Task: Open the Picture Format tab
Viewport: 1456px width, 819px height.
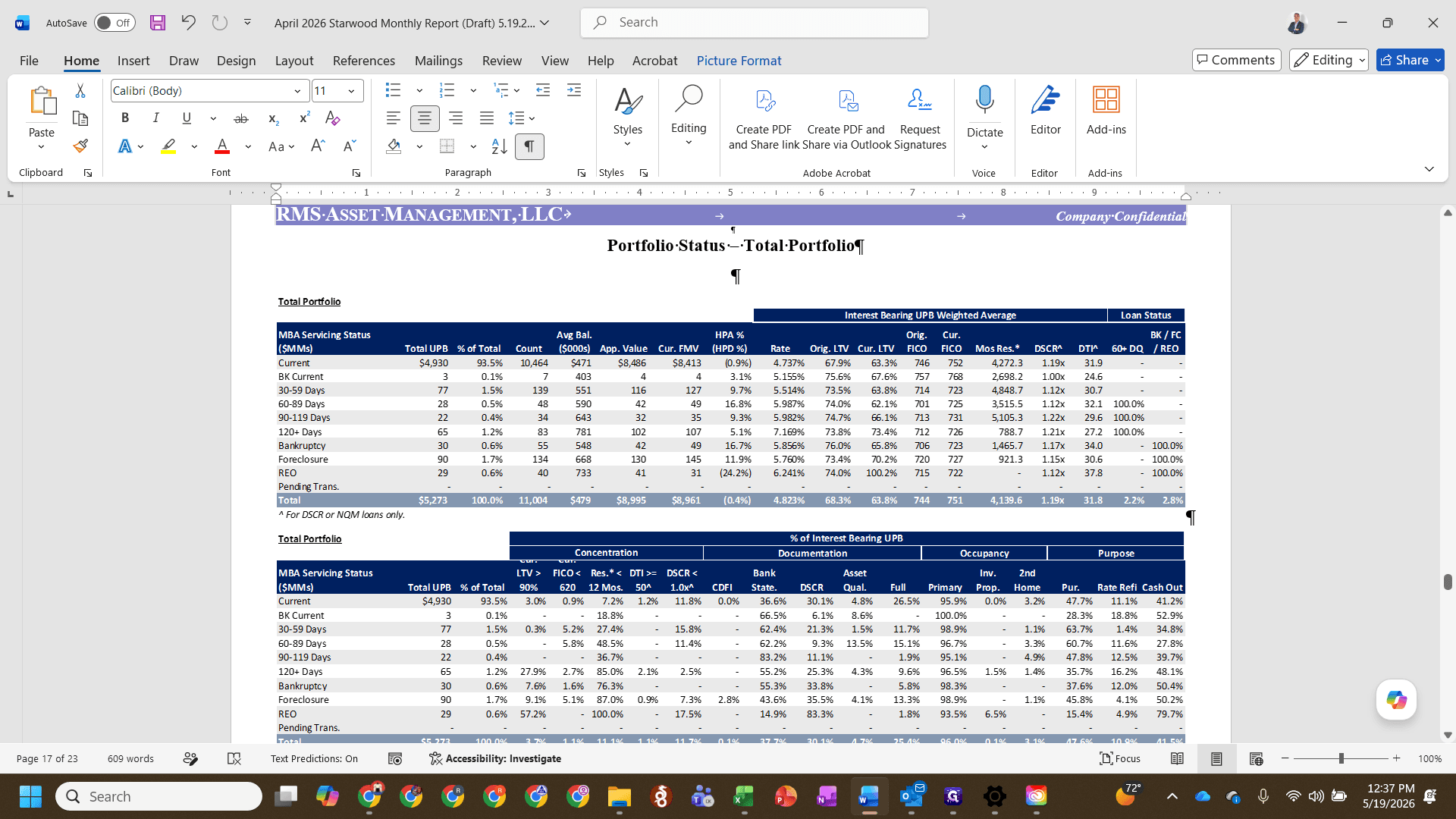Action: [x=739, y=61]
